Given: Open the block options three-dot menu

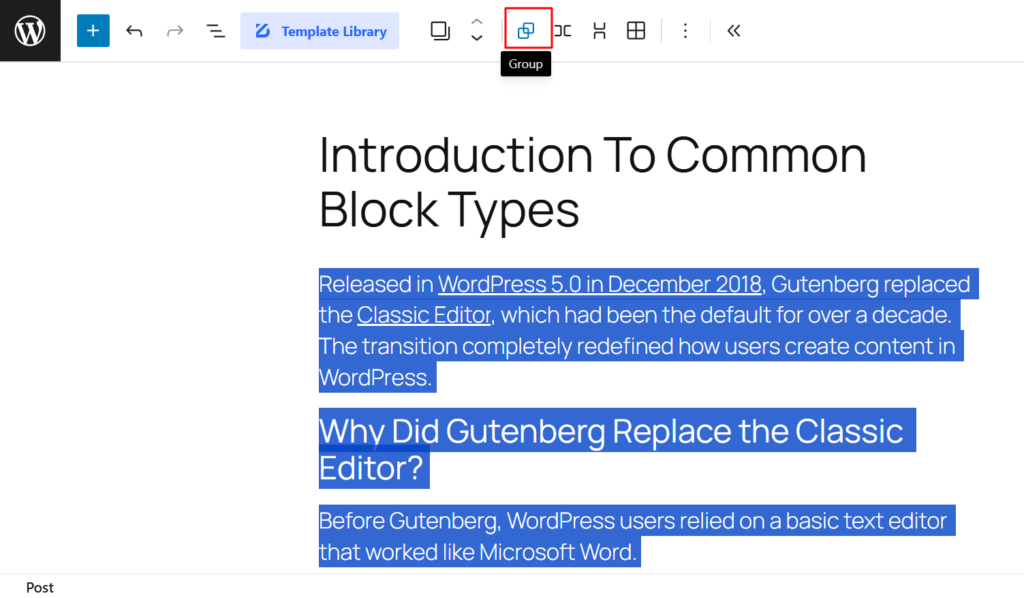Looking at the screenshot, I should click(685, 31).
